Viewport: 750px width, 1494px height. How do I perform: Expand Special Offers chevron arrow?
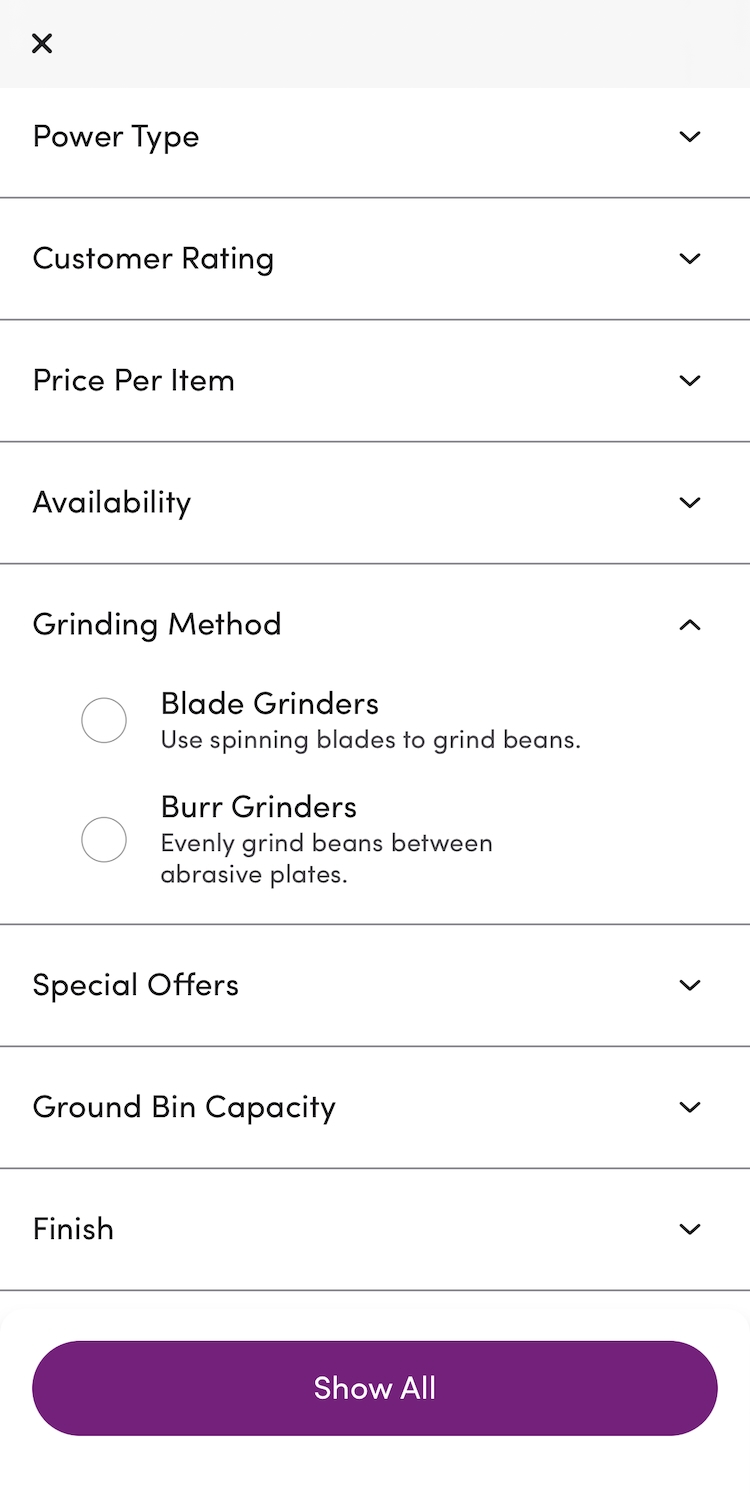pos(690,985)
